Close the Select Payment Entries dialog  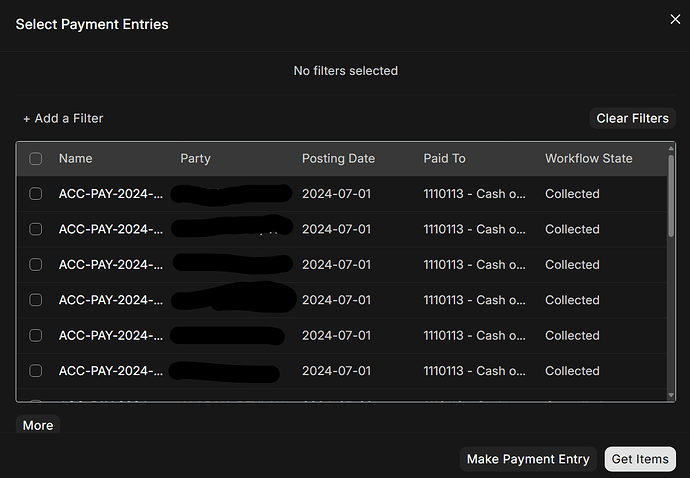(675, 19)
